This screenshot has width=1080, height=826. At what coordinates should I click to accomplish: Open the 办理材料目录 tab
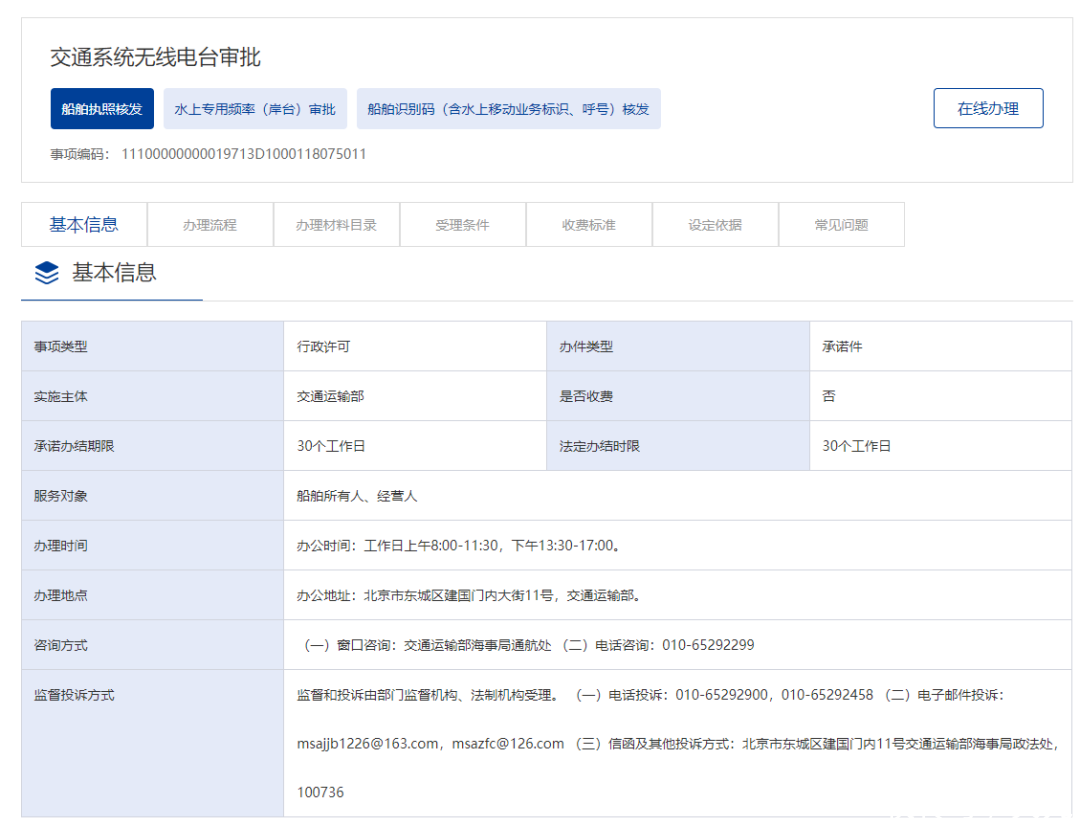coord(336,224)
